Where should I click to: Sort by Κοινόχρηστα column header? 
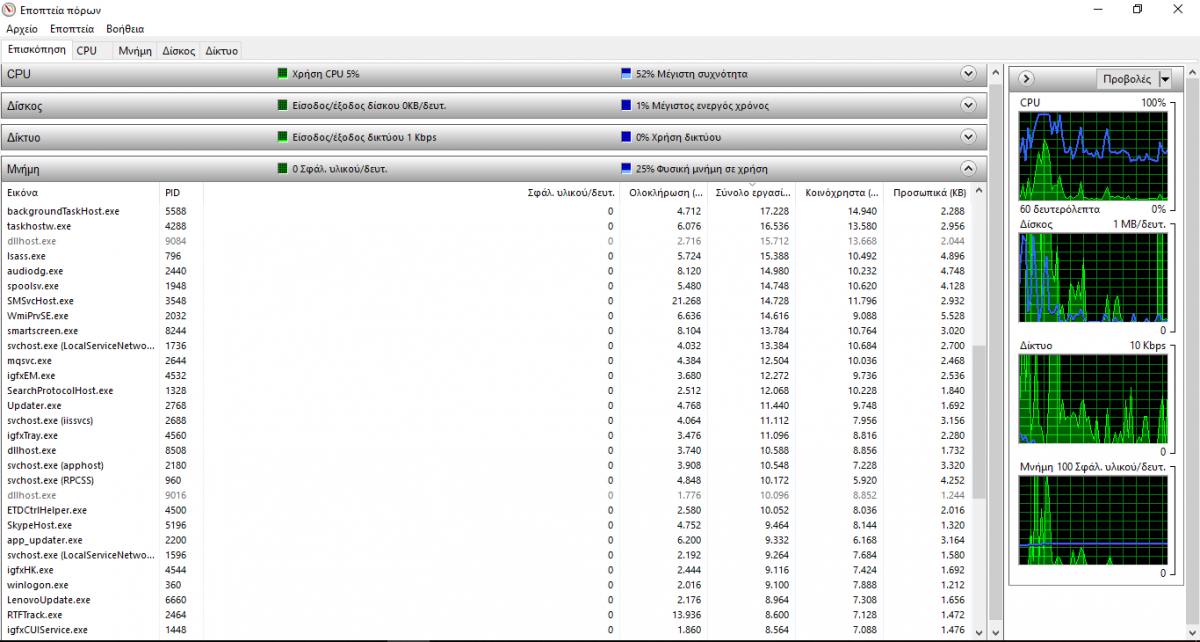pyautogui.click(x=839, y=192)
